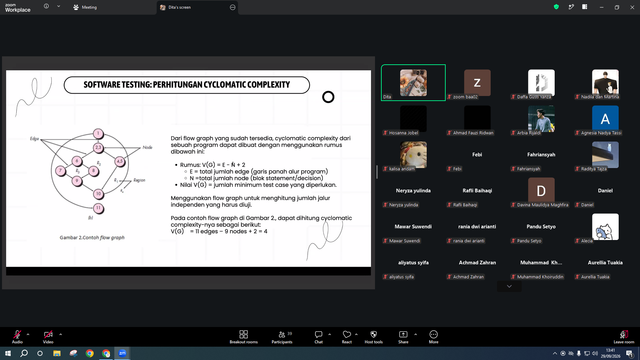Open Host tools
Screen dimensions: 640x360
point(373,337)
